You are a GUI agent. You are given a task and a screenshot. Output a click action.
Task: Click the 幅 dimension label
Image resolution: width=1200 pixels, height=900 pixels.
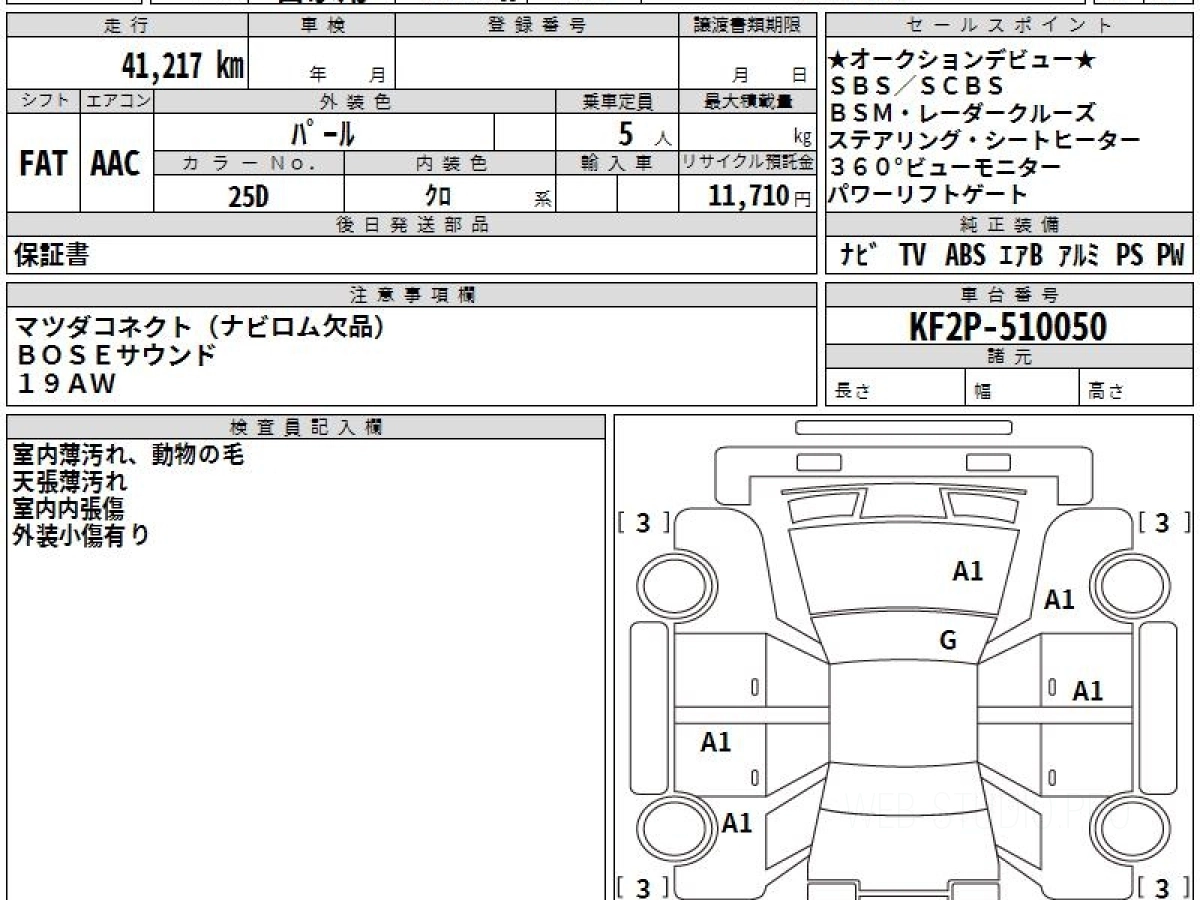point(983,392)
